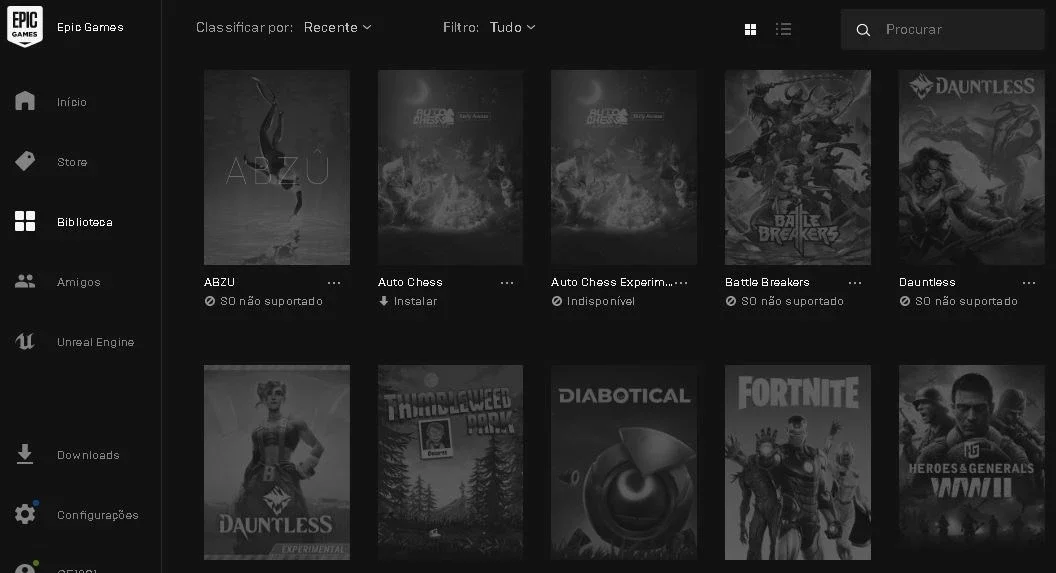Click ABZU unsupported OS icon
The image size is (1056, 573).
[209, 301]
